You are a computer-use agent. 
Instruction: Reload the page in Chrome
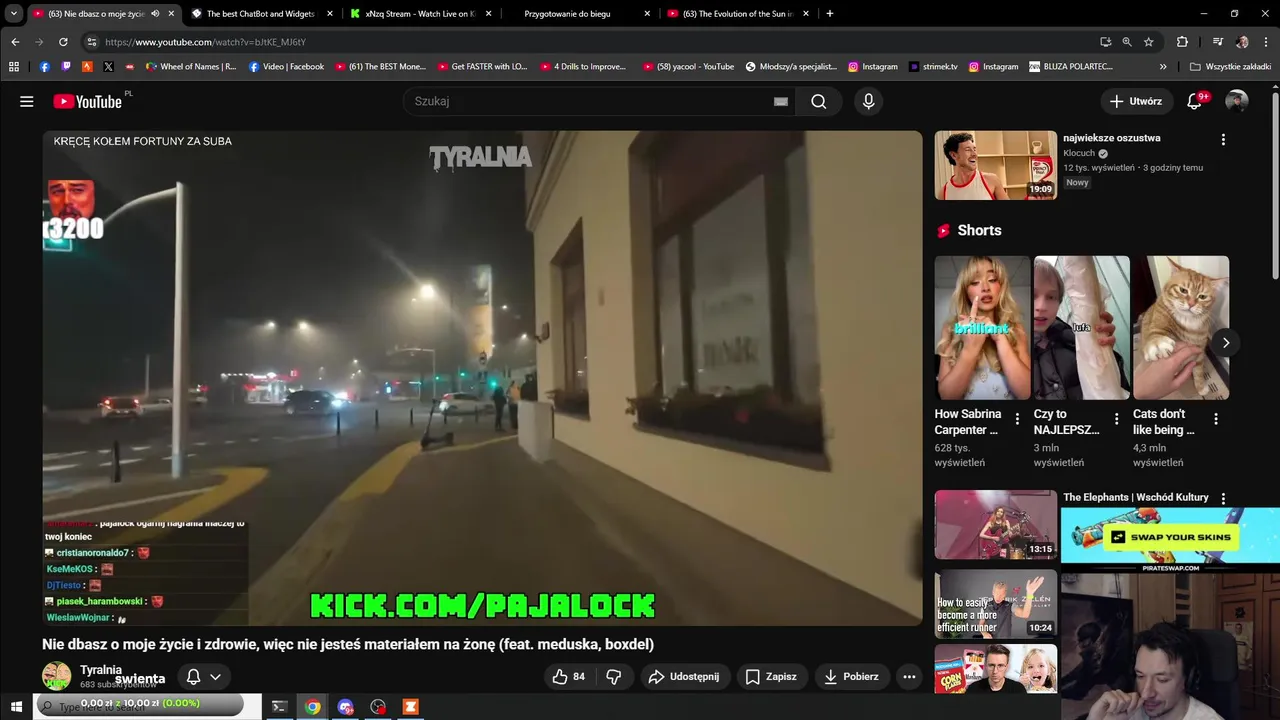point(63,42)
